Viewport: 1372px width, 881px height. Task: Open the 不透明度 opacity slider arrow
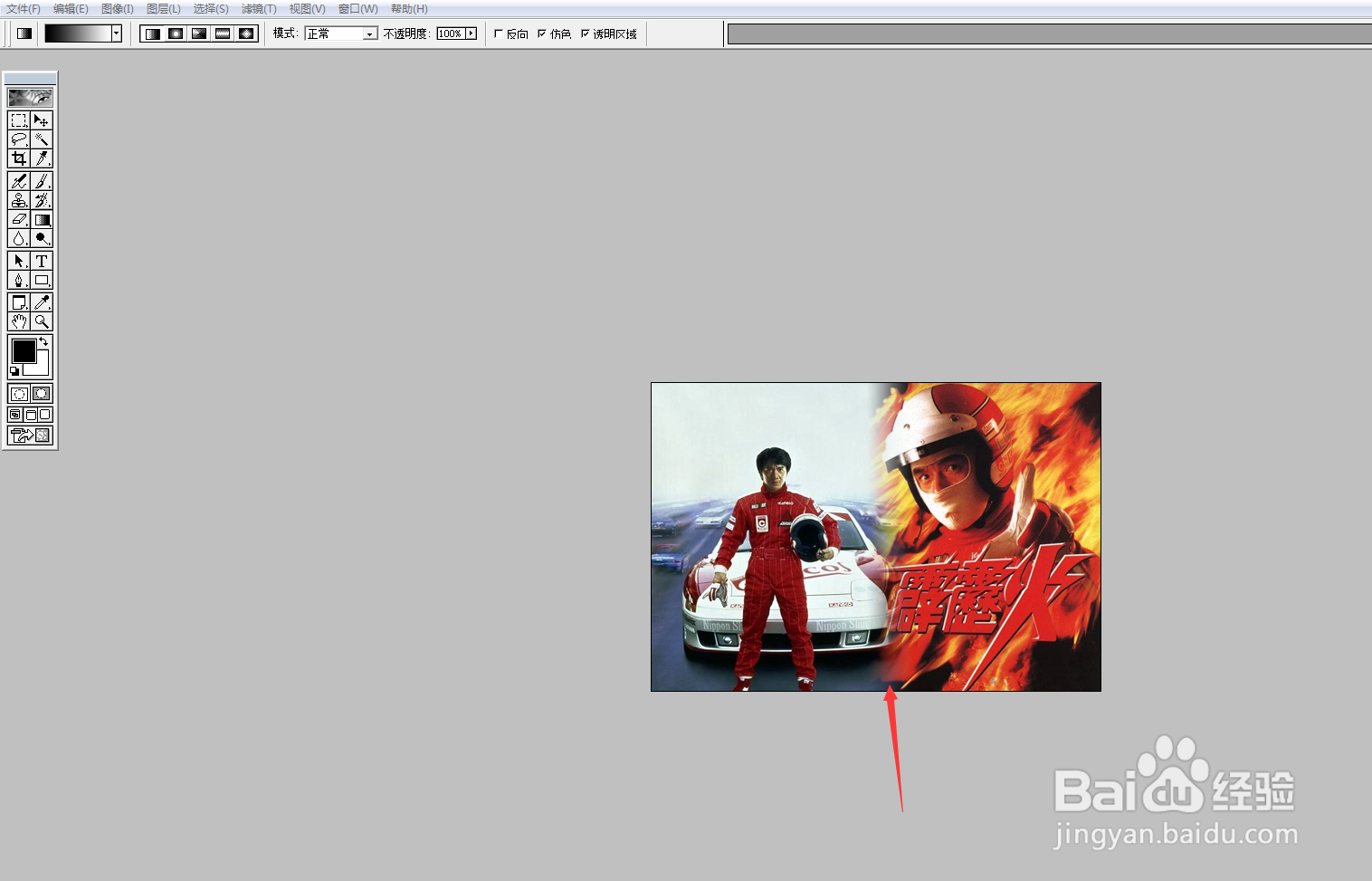[471, 34]
